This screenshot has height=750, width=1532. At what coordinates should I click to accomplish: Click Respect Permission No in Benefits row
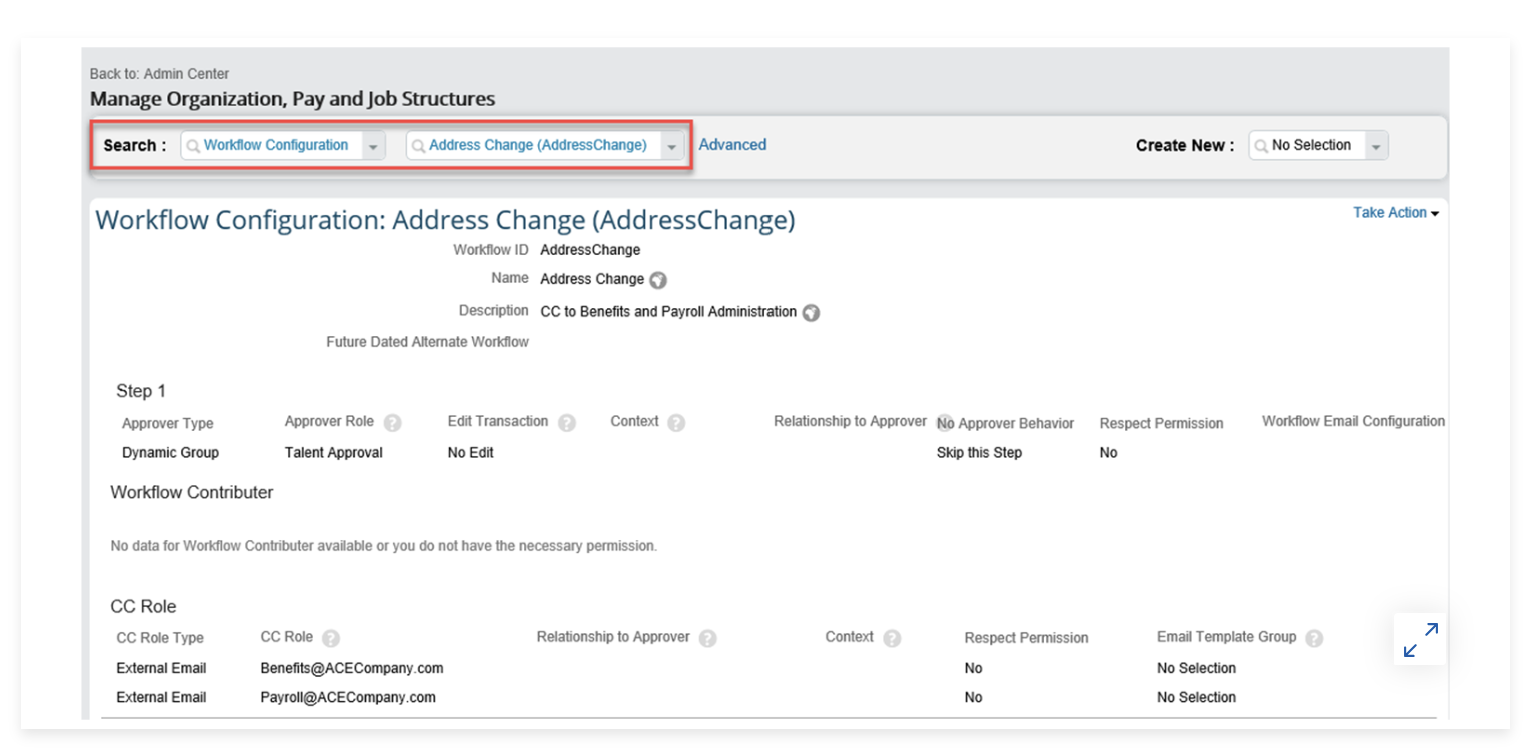[x=973, y=668]
